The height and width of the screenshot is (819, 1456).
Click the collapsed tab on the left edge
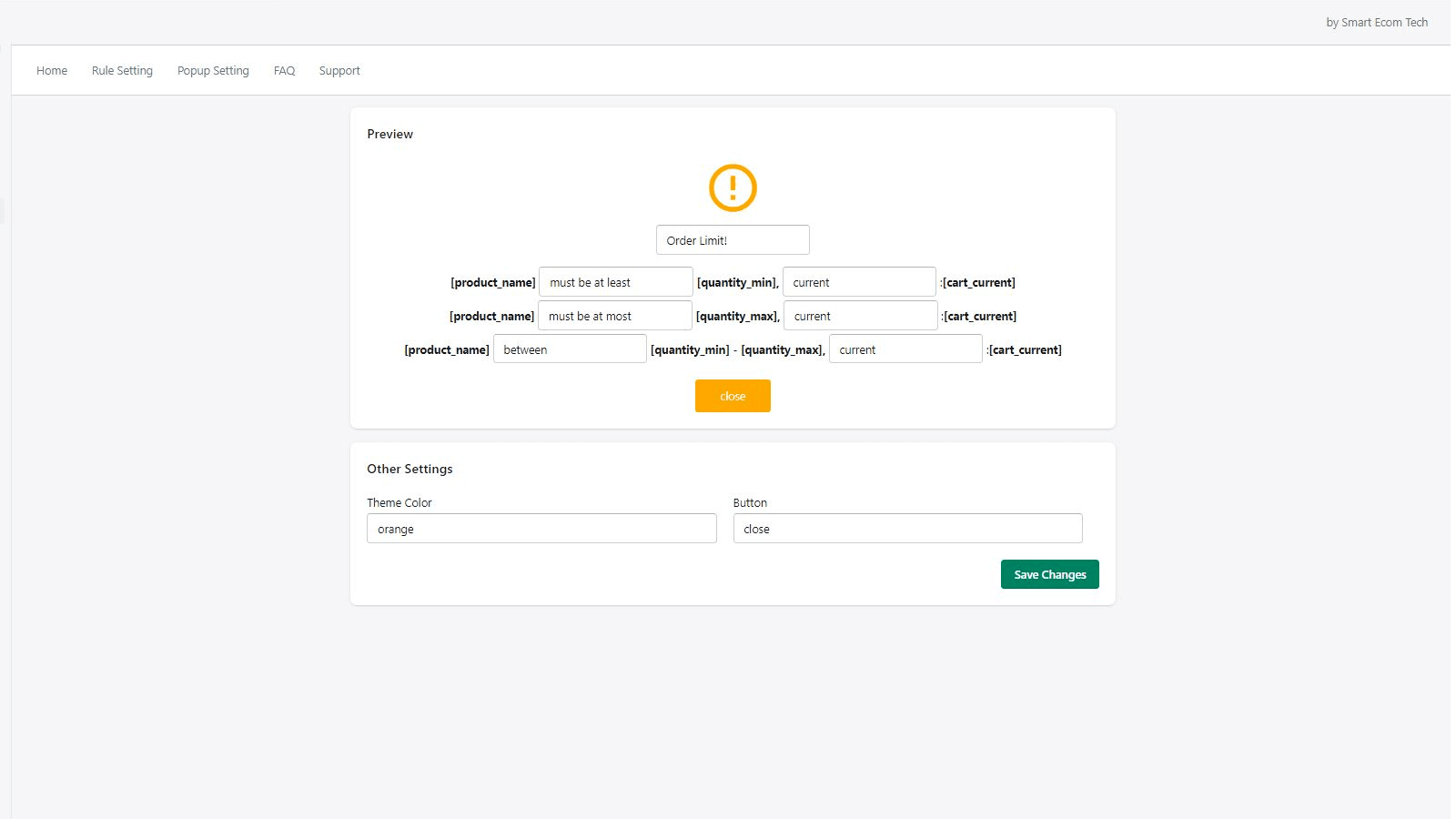(x=4, y=210)
